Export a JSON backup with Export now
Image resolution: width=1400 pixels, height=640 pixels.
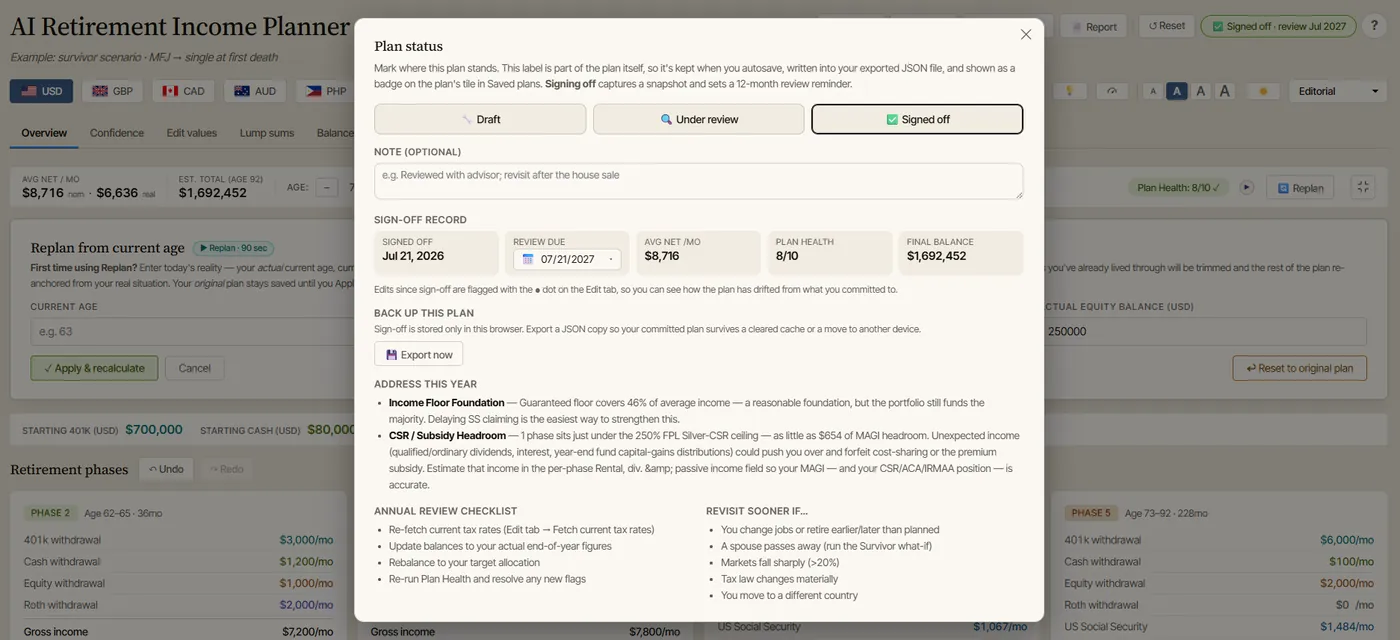pos(419,354)
